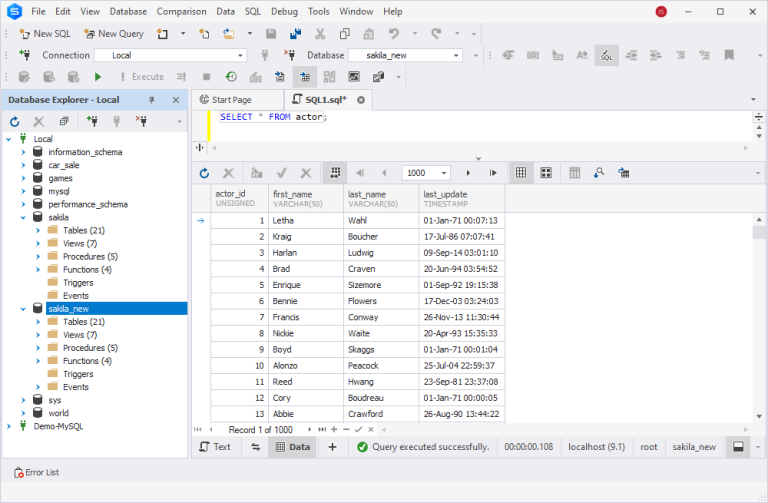Image resolution: width=768 pixels, height=503 pixels.
Task: Switch results to grid view
Action: (521, 173)
